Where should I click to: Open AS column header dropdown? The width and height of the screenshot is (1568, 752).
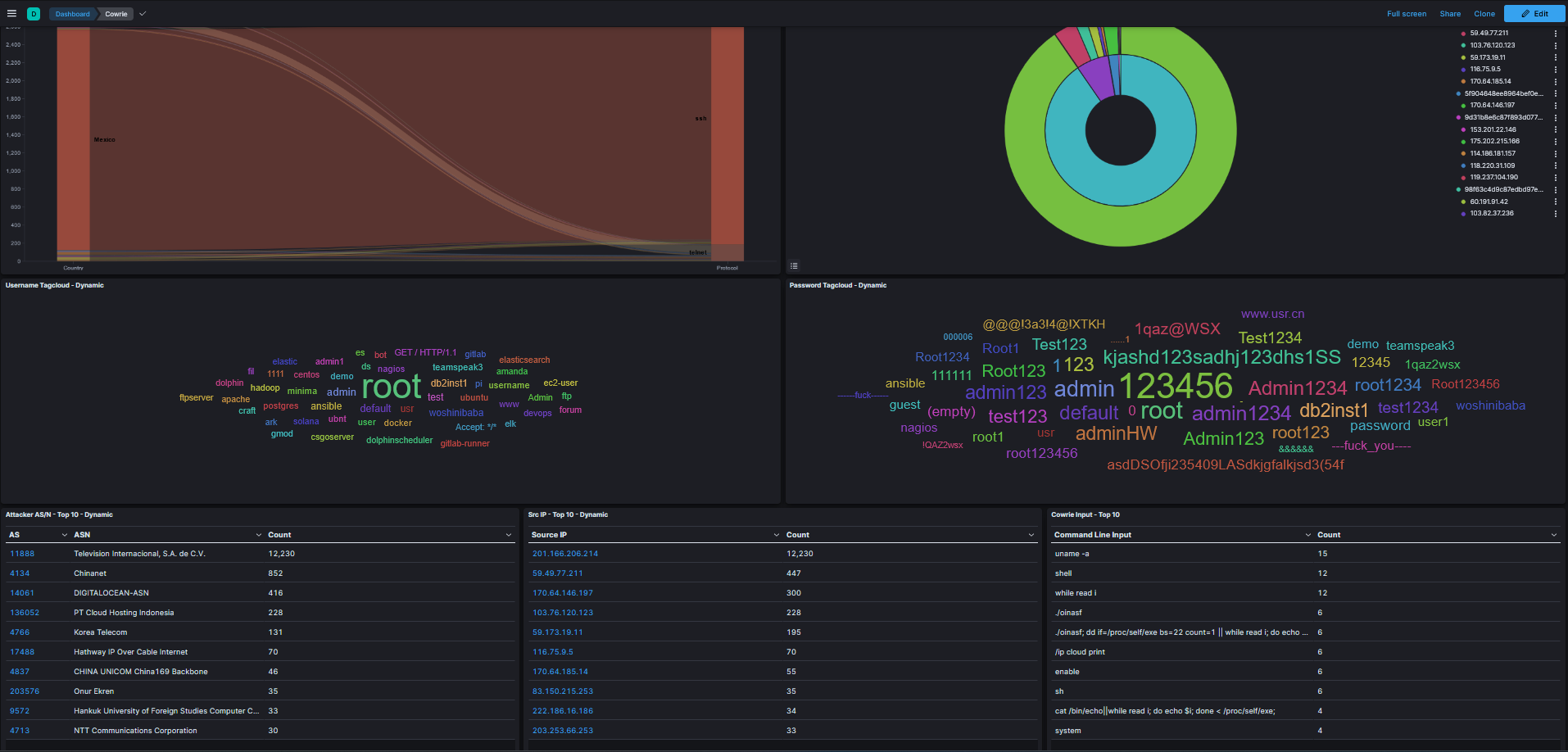[65, 535]
